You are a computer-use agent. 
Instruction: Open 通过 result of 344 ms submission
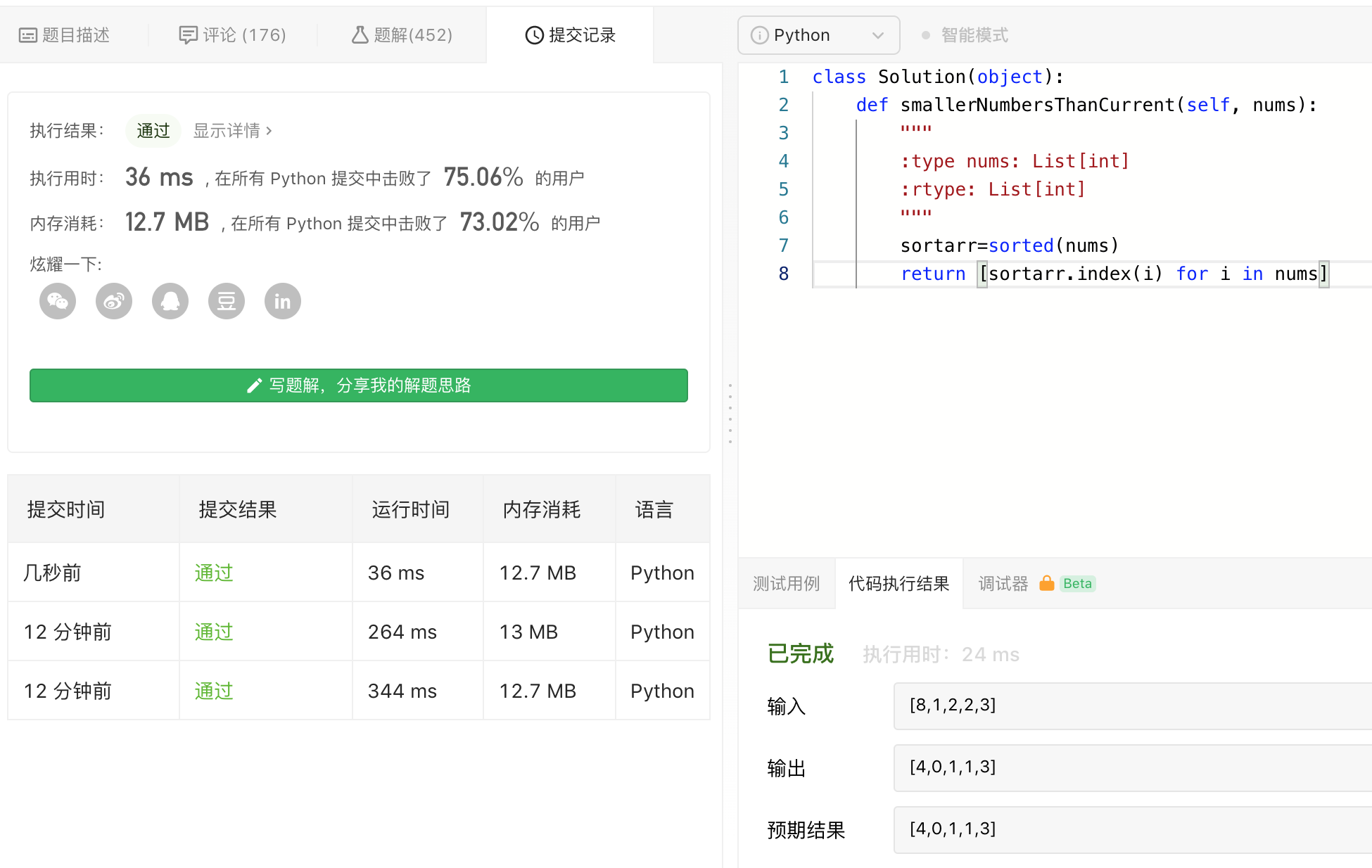pyautogui.click(x=214, y=691)
